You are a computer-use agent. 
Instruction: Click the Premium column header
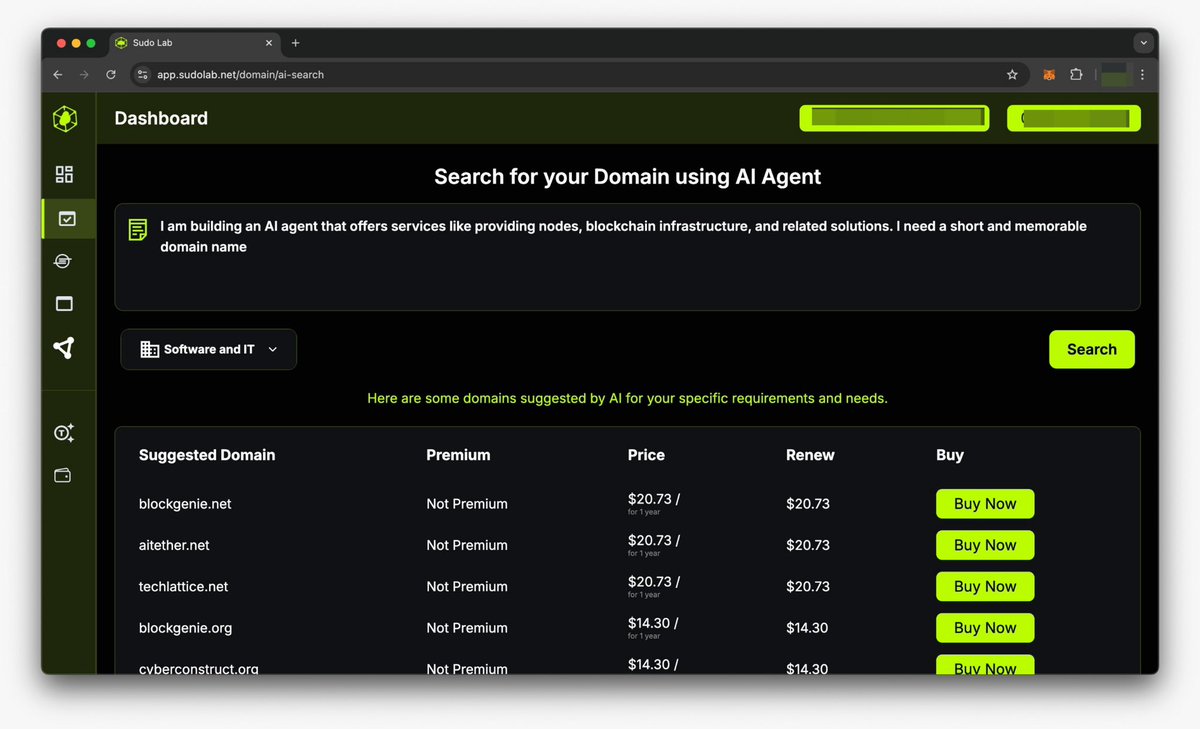point(458,455)
